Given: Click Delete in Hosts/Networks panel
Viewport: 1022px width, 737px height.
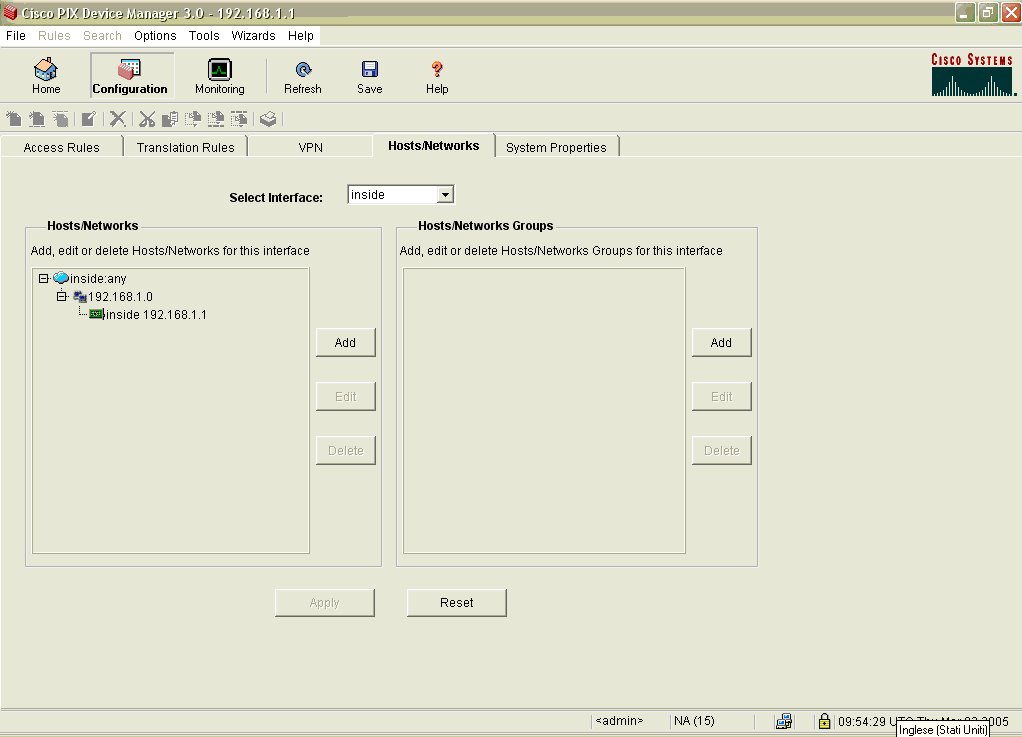Looking at the screenshot, I should (x=345, y=451).
